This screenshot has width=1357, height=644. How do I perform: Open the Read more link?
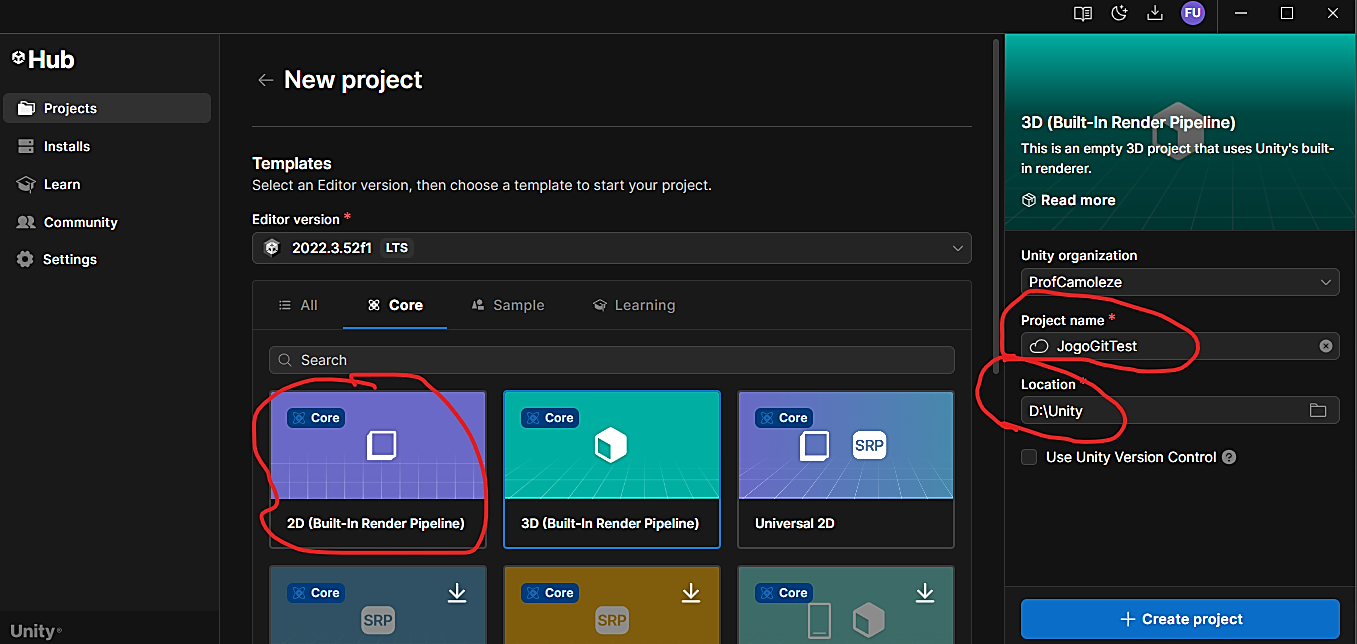(1068, 200)
